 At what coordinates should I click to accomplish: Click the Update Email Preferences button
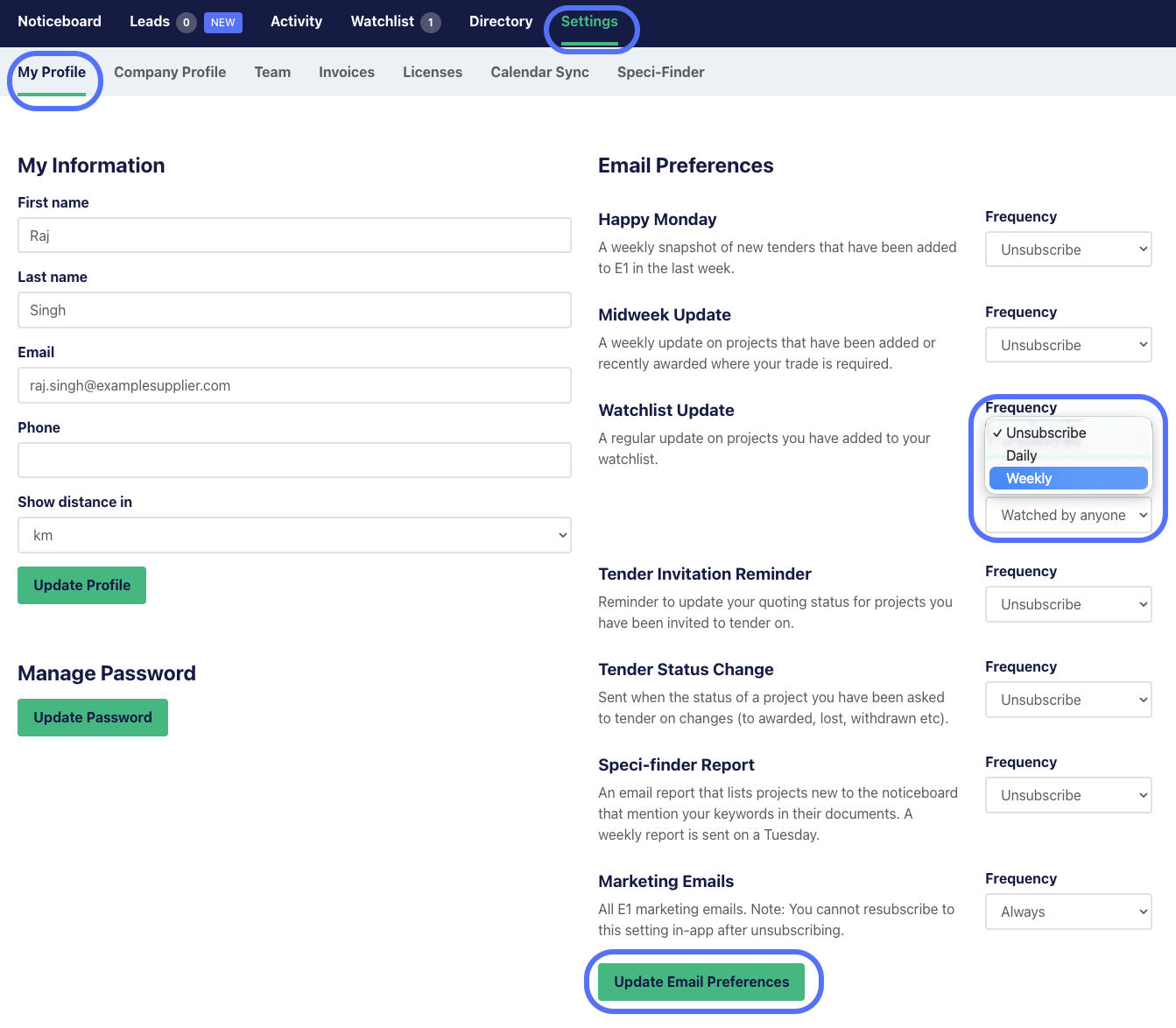click(701, 982)
